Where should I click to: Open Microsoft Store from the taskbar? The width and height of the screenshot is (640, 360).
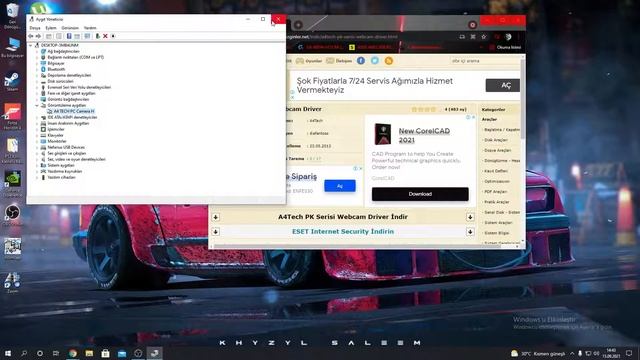click(x=105, y=353)
